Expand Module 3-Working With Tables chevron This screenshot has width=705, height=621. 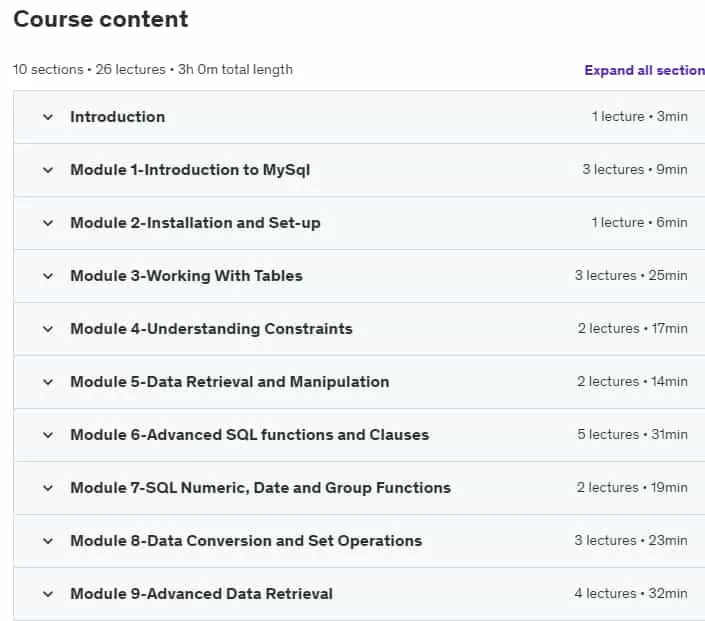(x=48, y=276)
